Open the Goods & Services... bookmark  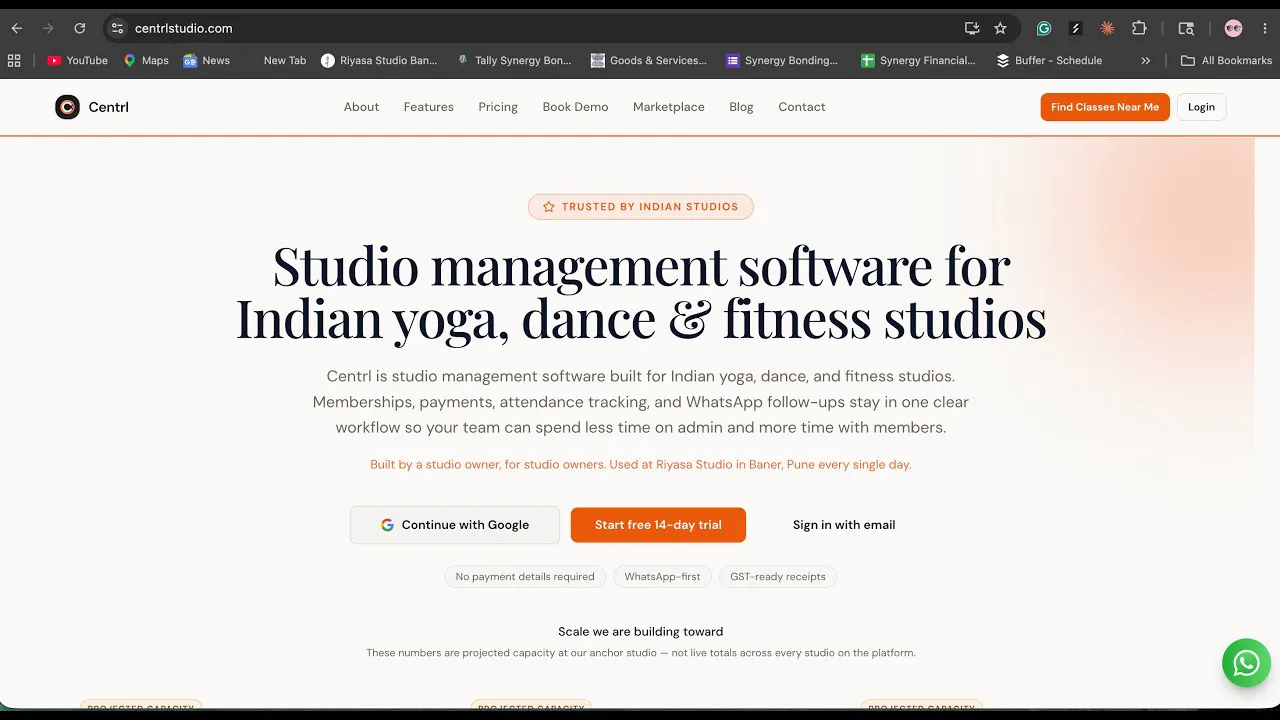649,60
